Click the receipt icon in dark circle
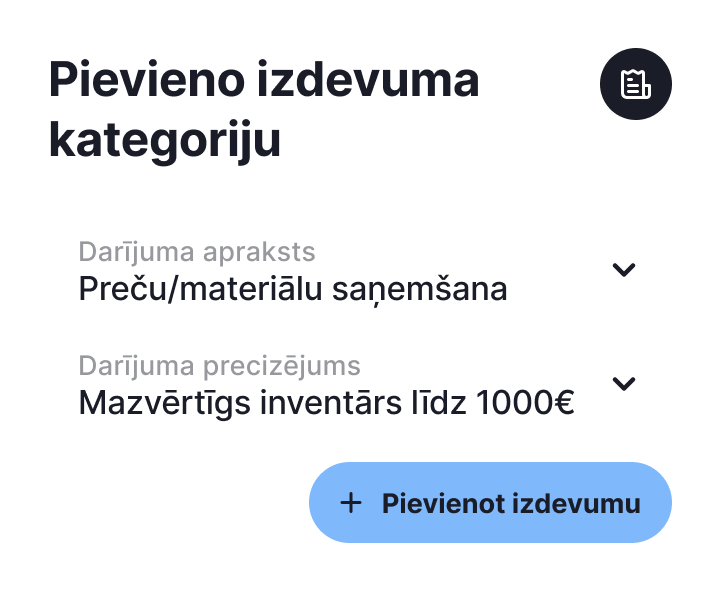The image size is (720, 591). click(636, 84)
